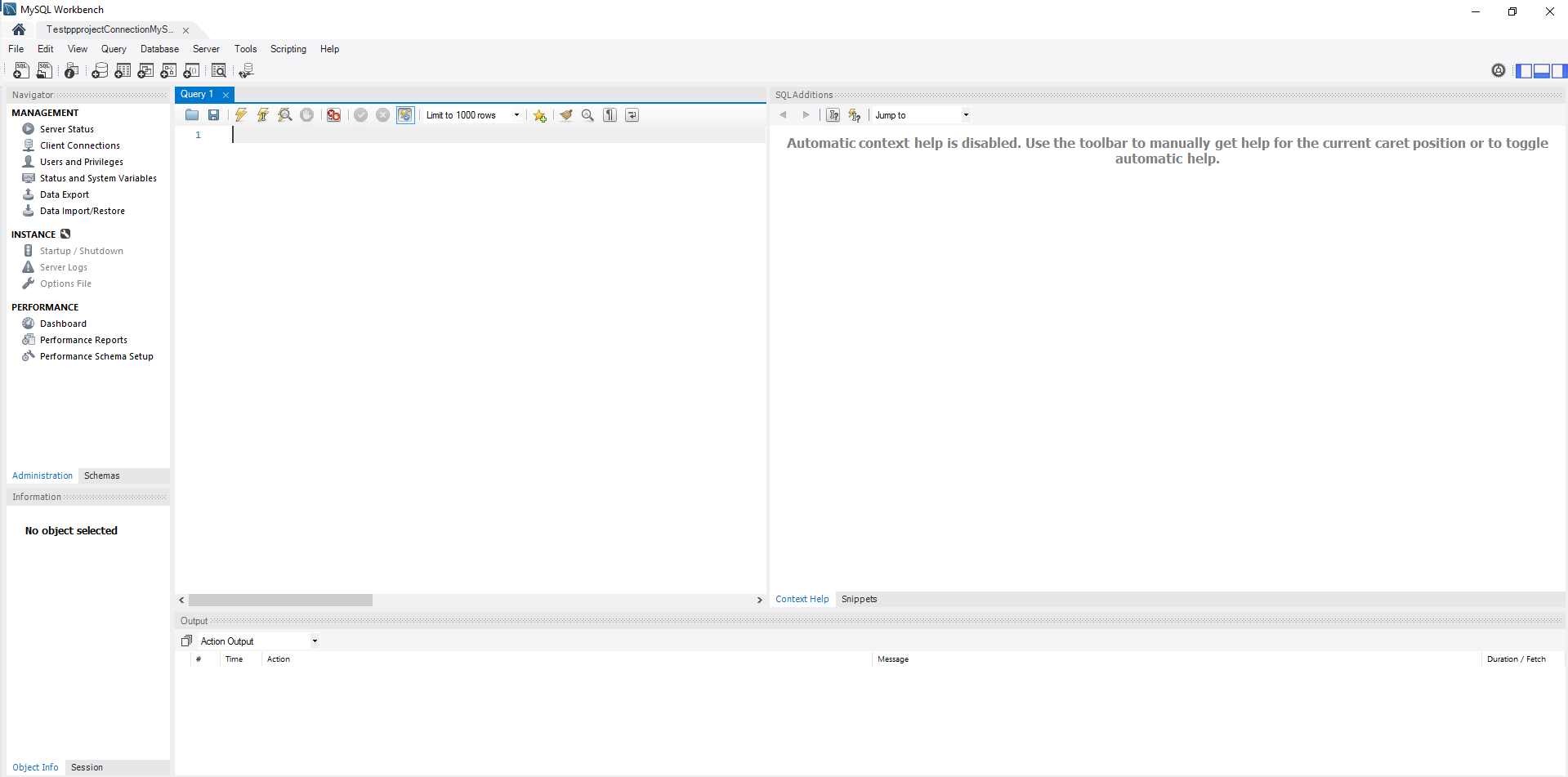Close the TestppprojectConnection tab
Image resolution: width=1568 pixels, height=777 pixels.
pyautogui.click(x=185, y=30)
